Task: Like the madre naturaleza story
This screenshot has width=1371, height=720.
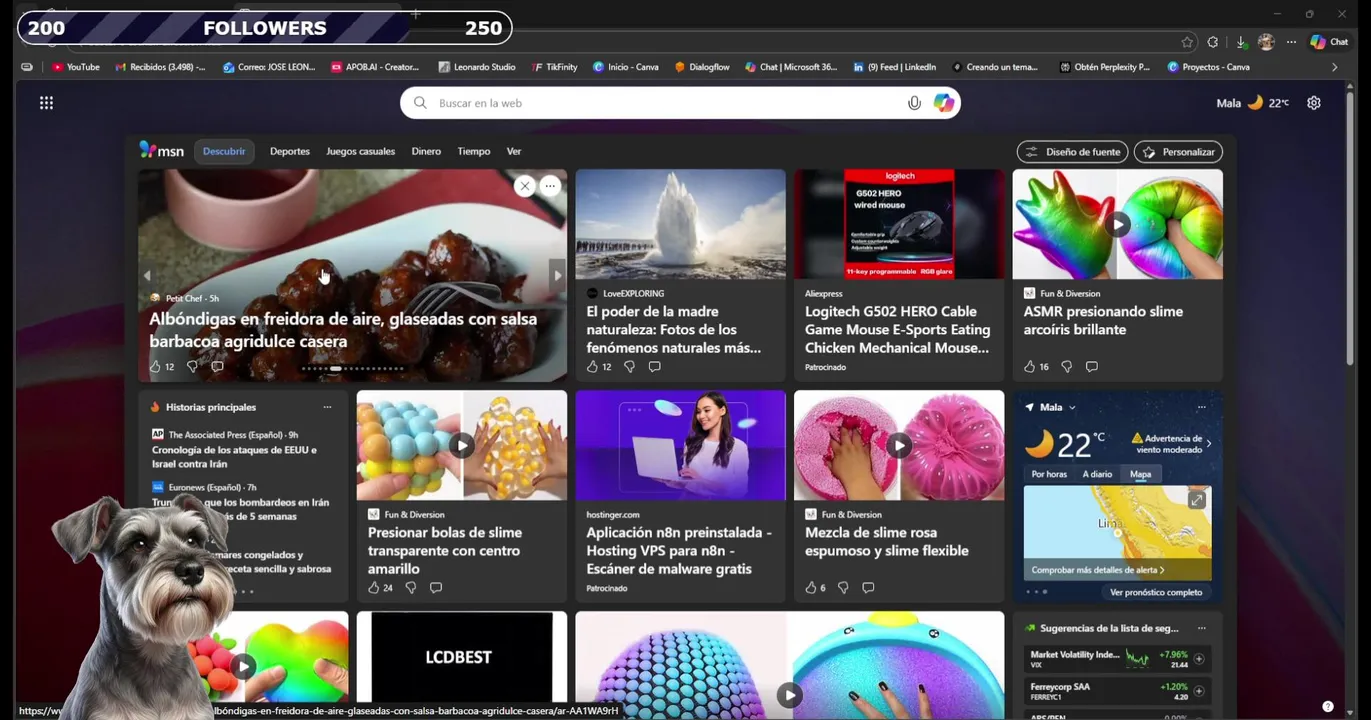Action: (x=592, y=367)
